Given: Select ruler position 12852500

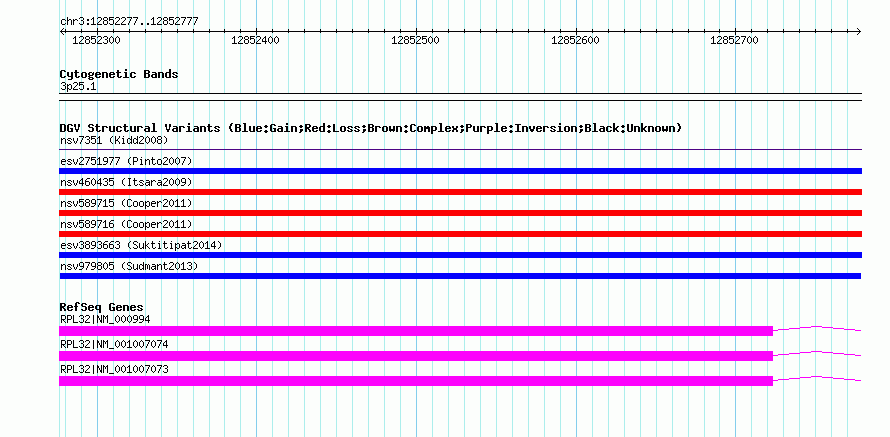Looking at the screenshot, I should coord(415,41).
